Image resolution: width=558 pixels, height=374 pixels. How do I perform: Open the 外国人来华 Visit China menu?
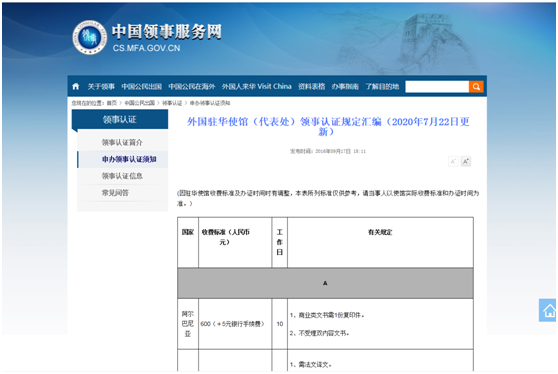[x=257, y=86]
